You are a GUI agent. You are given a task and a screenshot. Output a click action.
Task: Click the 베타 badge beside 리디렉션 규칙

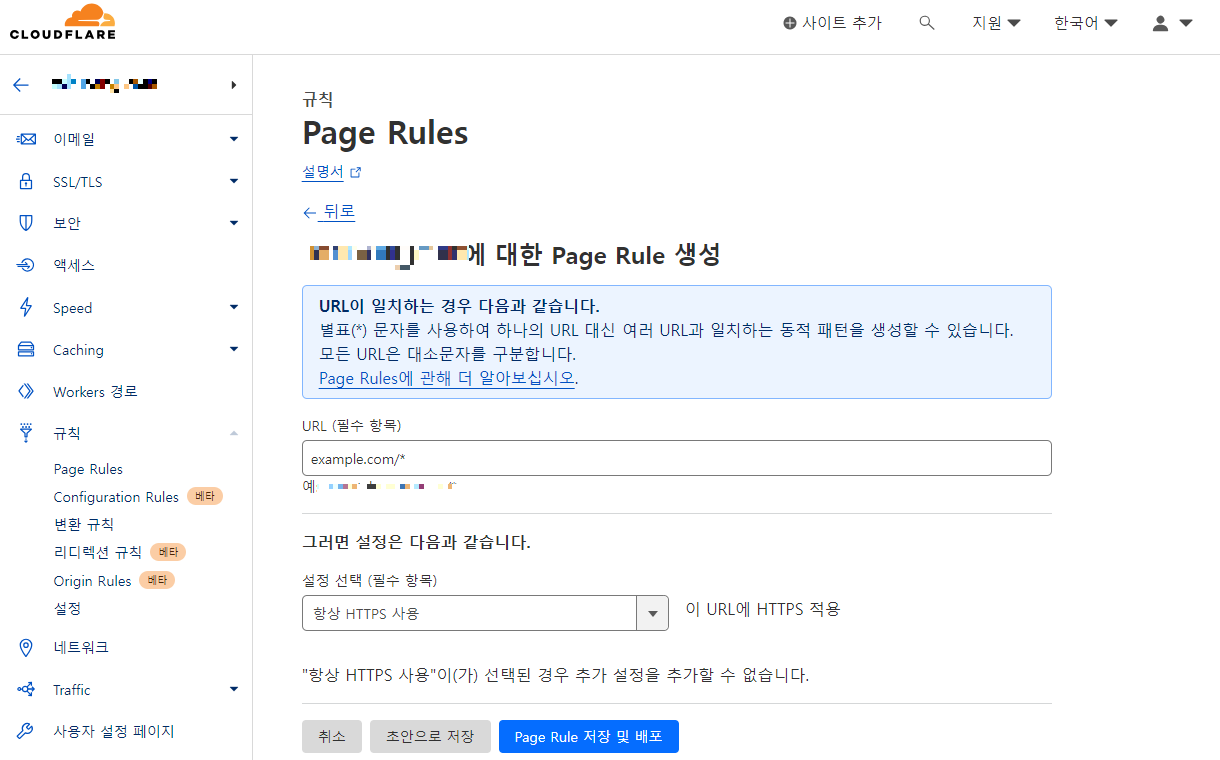click(x=168, y=552)
